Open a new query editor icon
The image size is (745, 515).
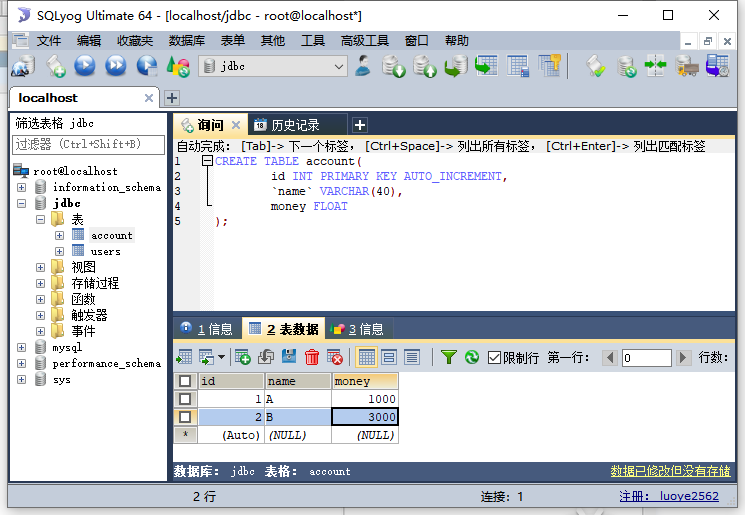click(x=55, y=66)
